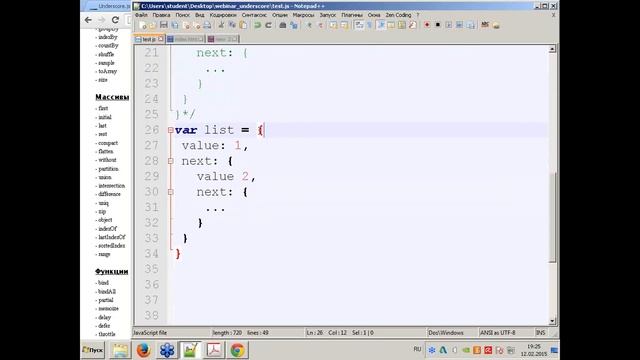Zoom out using toolbar icon
640x360 pixels.
321,25
